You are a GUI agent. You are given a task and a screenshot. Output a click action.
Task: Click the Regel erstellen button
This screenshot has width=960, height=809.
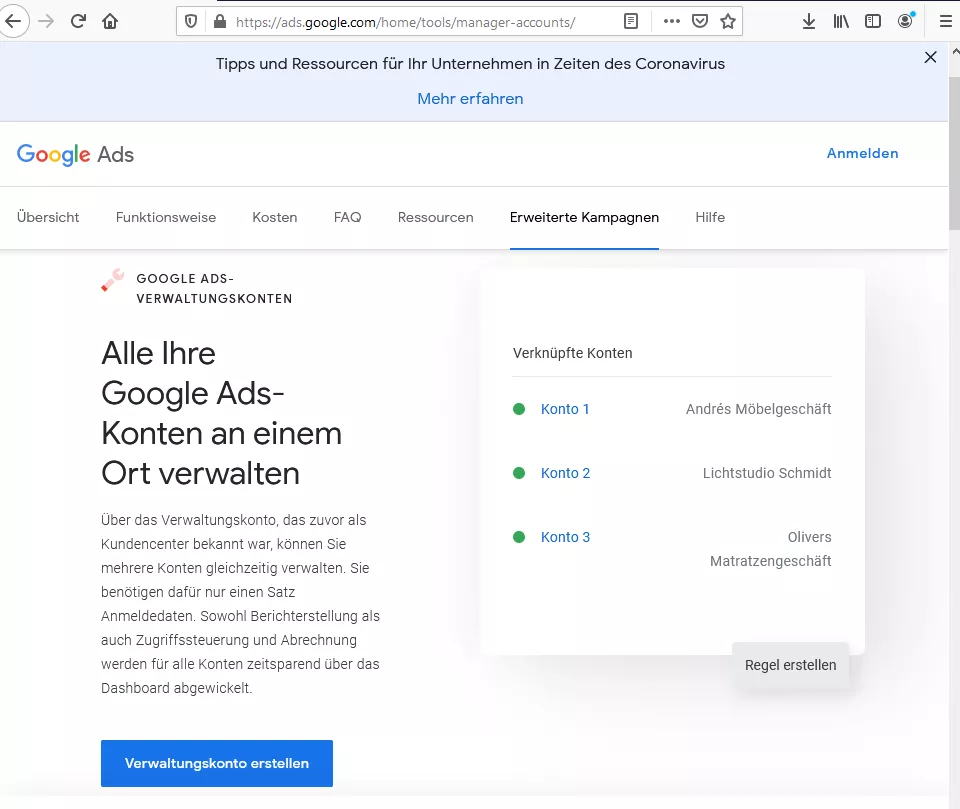pos(790,665)
